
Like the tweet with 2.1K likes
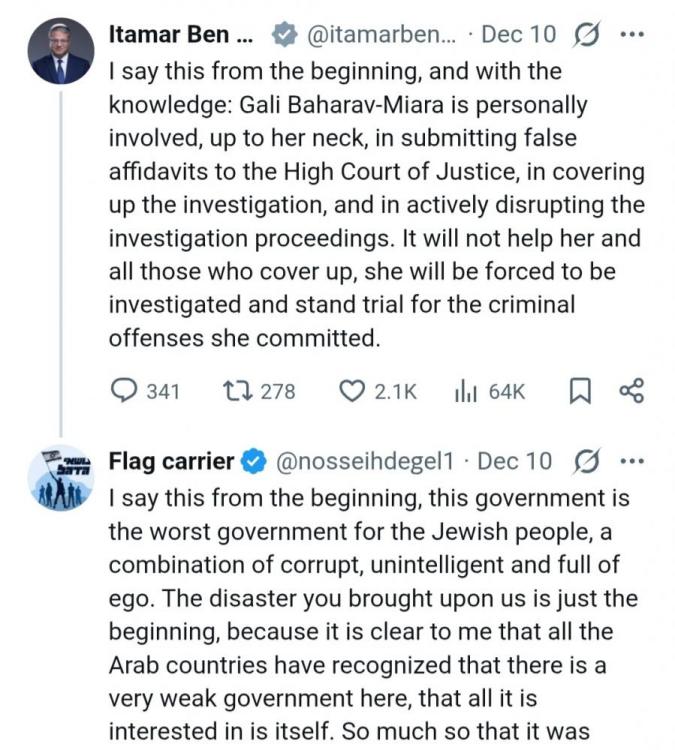coord(352,392)
